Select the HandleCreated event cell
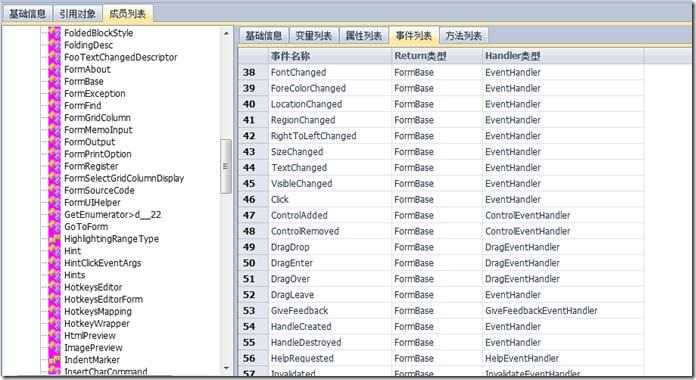Image resolution: width=696 pixels, height=380 pixels. [330, 327]
